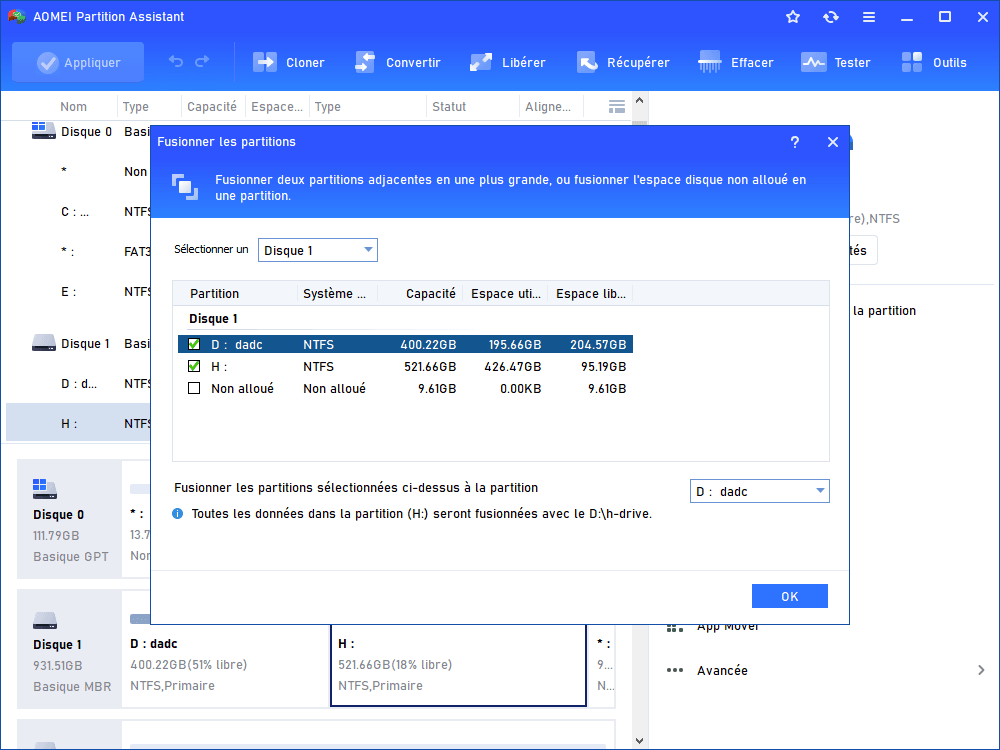Open the Convertir tool

[x=365, y=62]
